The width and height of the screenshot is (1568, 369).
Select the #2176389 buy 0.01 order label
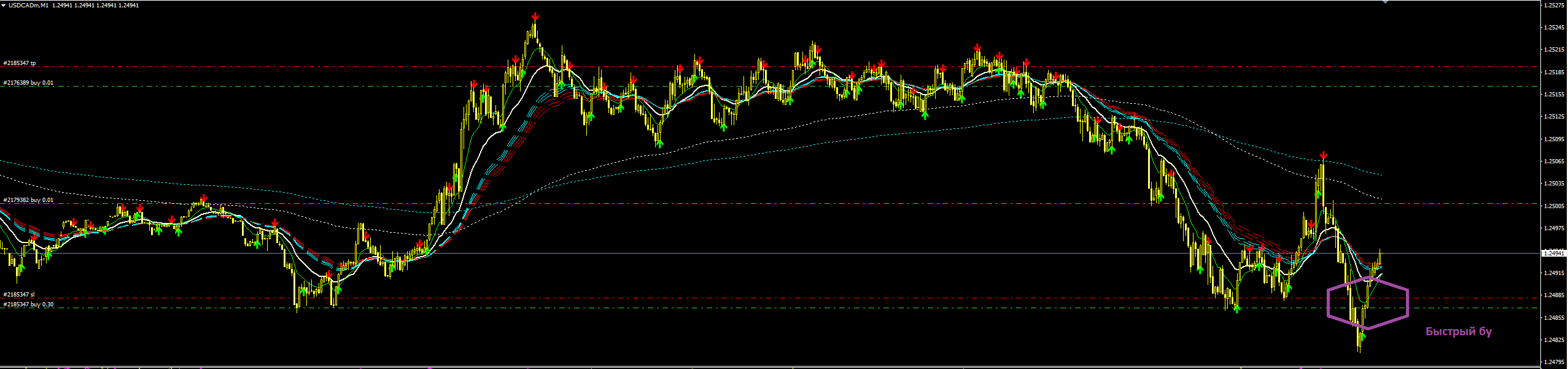click(x=28, y=83)
